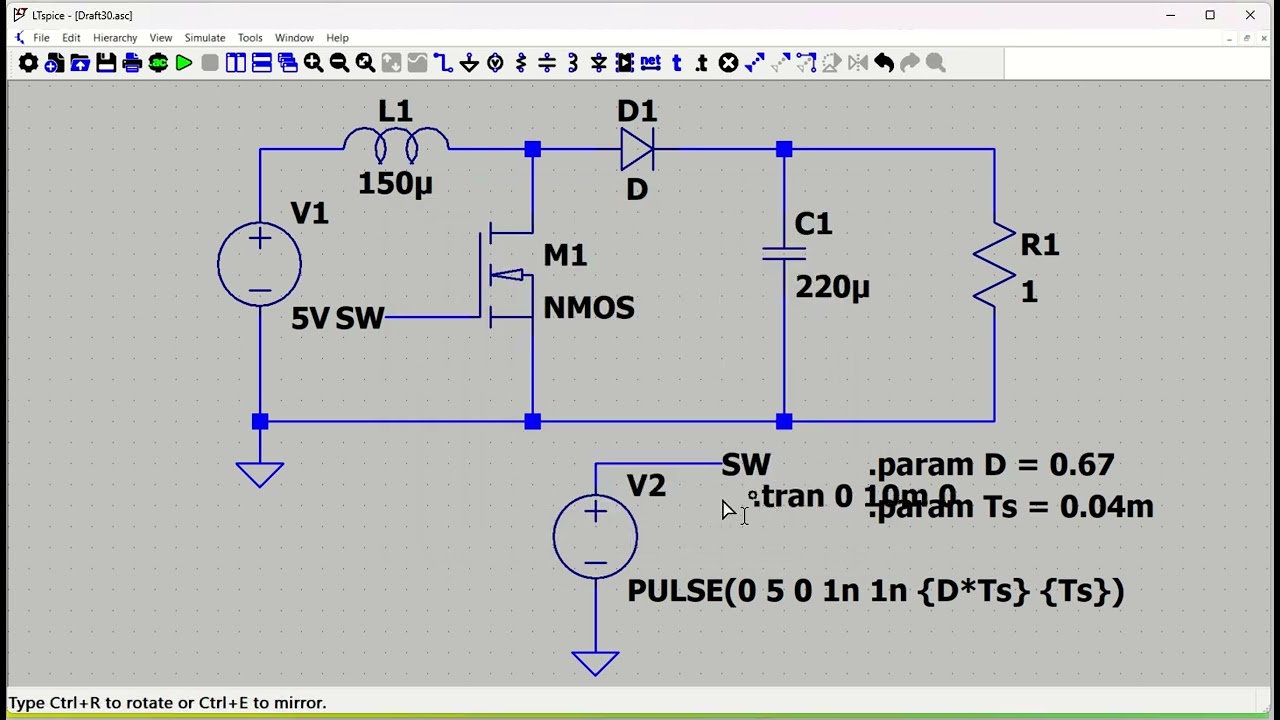Image resolution: width=1280 pixels, height=720 pixels.
Task: Open the Edit menu
Action: 71,38
